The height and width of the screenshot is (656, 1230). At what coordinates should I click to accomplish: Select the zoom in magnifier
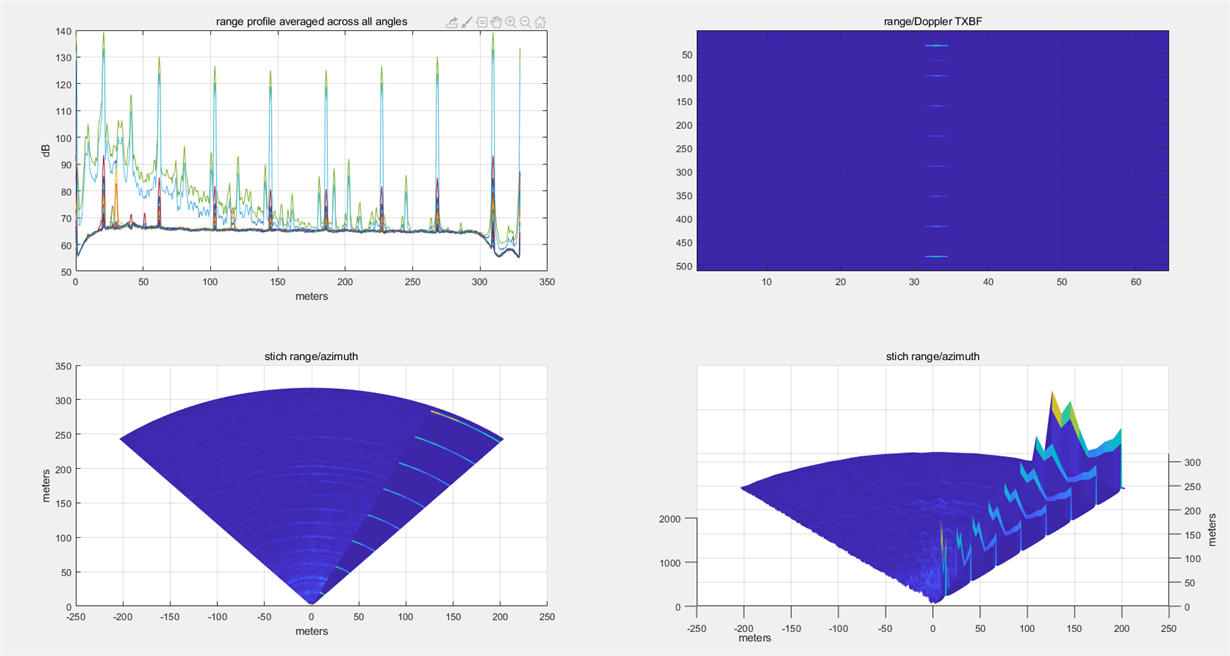tap(511, 21)
